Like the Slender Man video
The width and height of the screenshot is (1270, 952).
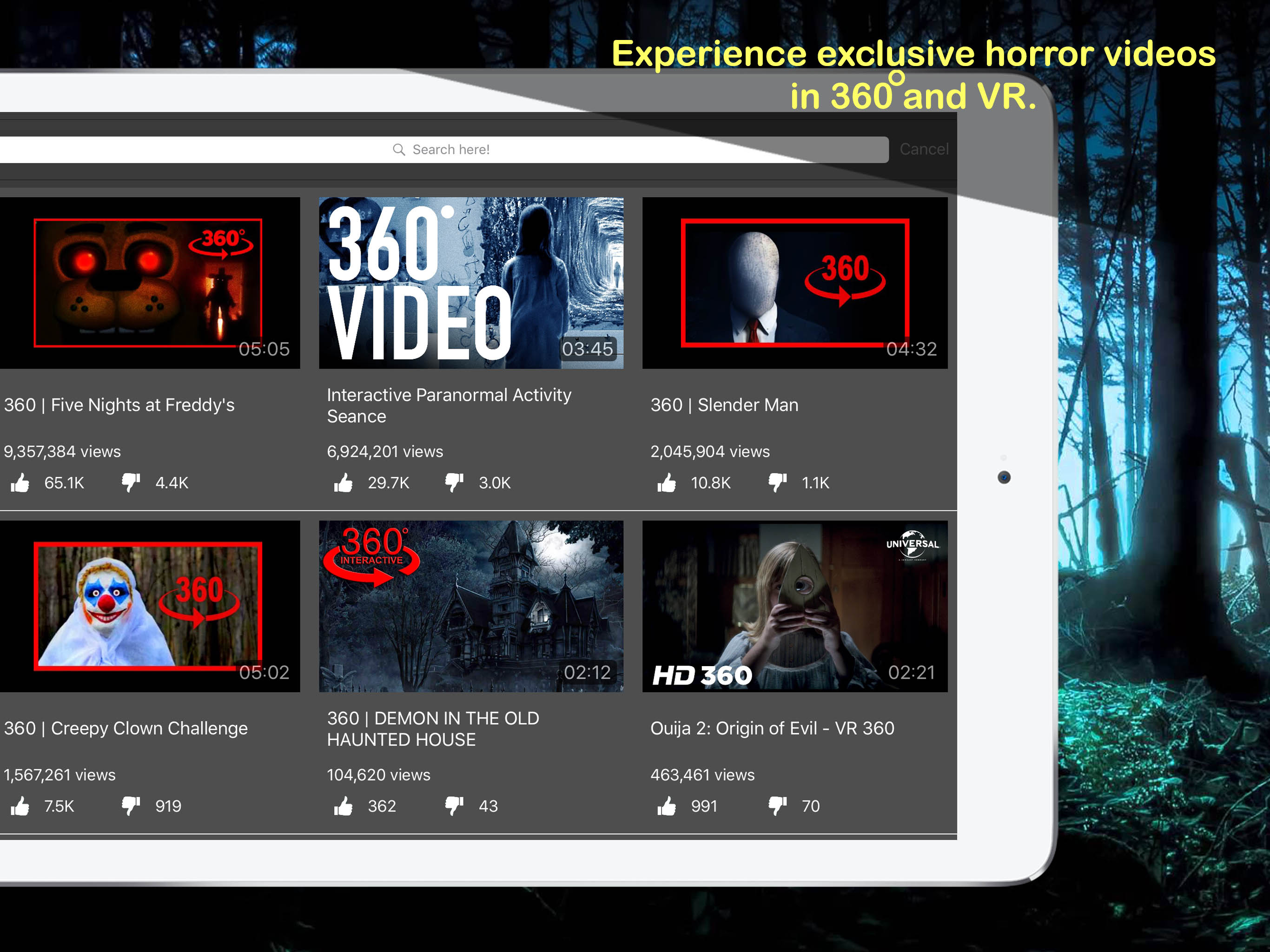click(667, 483)
